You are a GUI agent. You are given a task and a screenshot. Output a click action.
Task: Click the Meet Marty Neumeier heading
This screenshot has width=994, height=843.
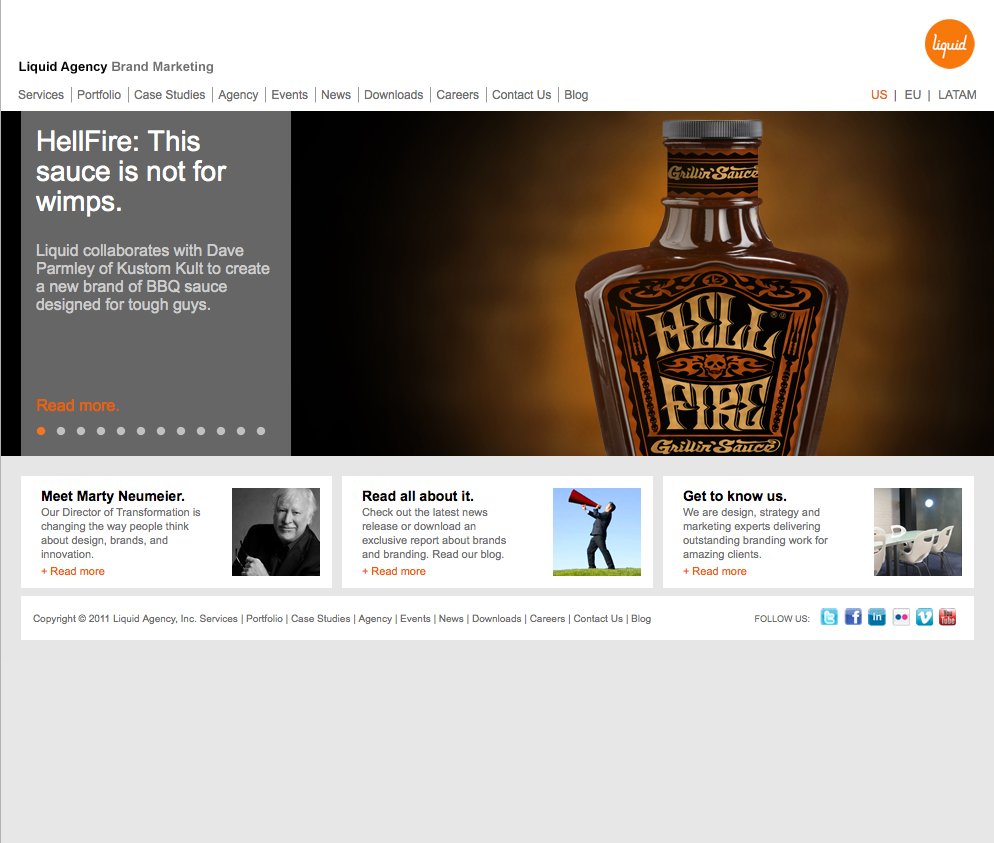[x=113, y=496]
